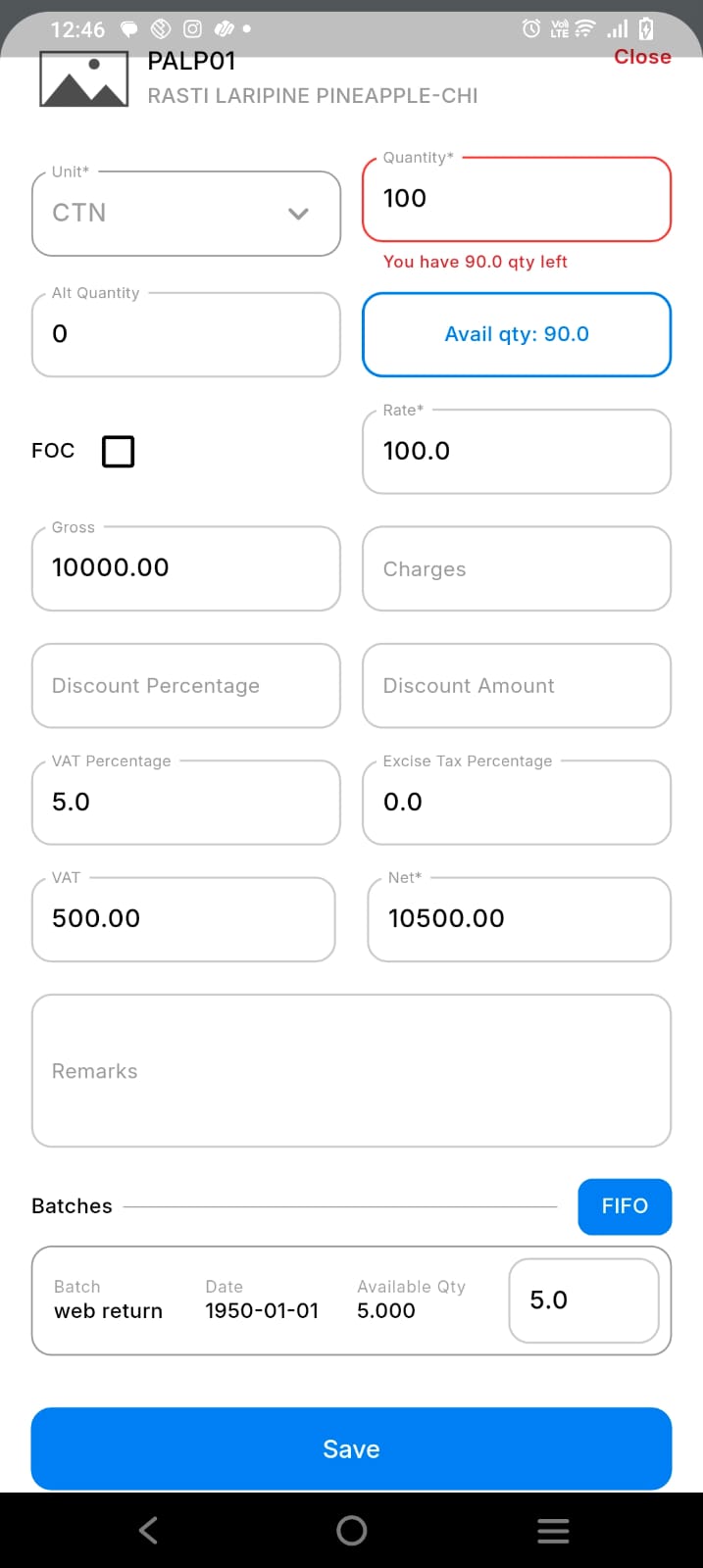This screenshot has width=703, height=1568.
Task: Click into the Remarks text area
Action: point(351,1070)
